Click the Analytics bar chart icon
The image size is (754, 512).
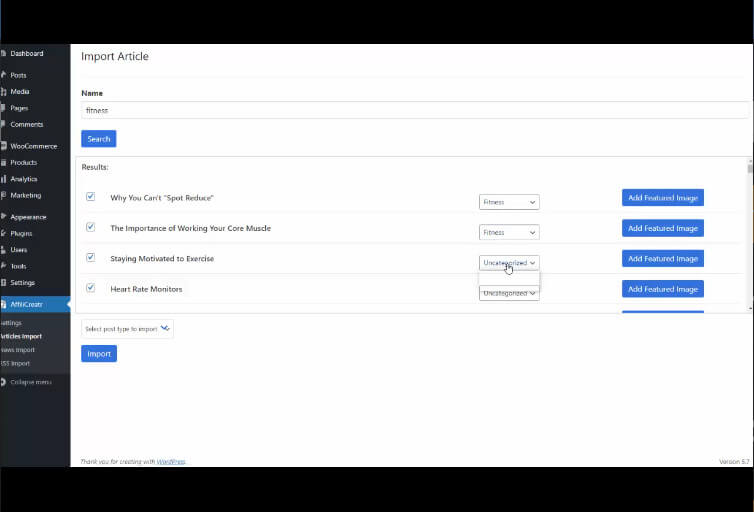[3, 179]
